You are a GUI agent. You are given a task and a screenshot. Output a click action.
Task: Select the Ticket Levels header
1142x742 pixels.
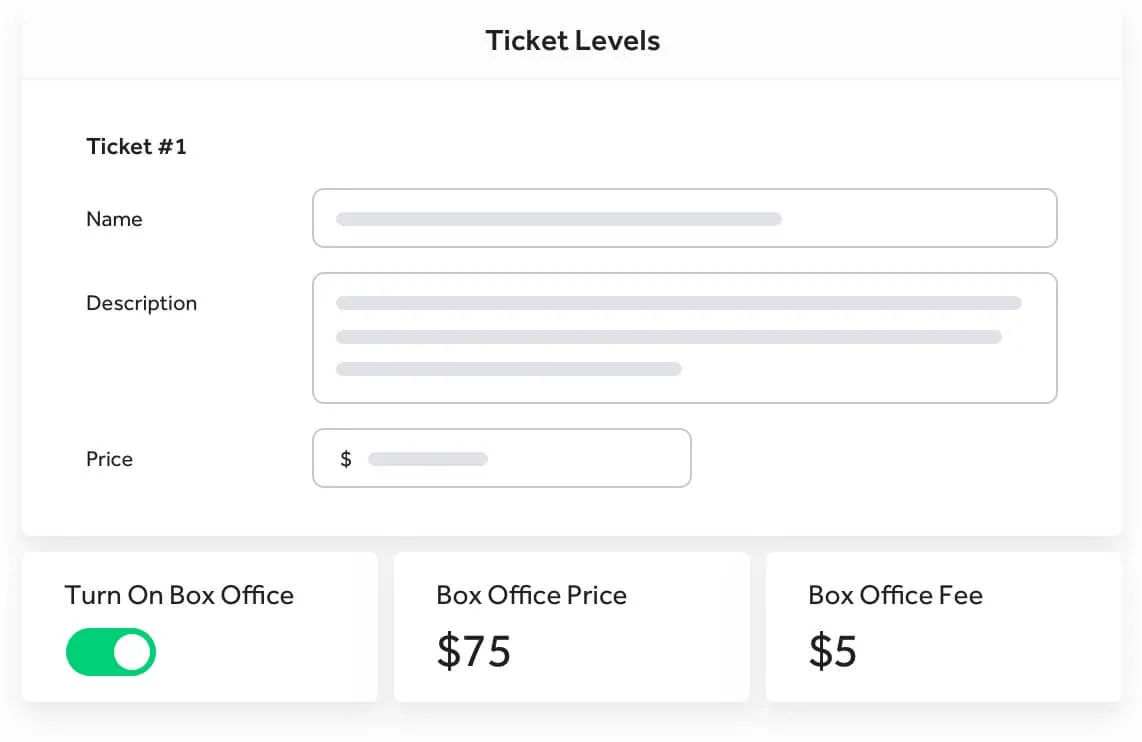[x=572, y=40]
